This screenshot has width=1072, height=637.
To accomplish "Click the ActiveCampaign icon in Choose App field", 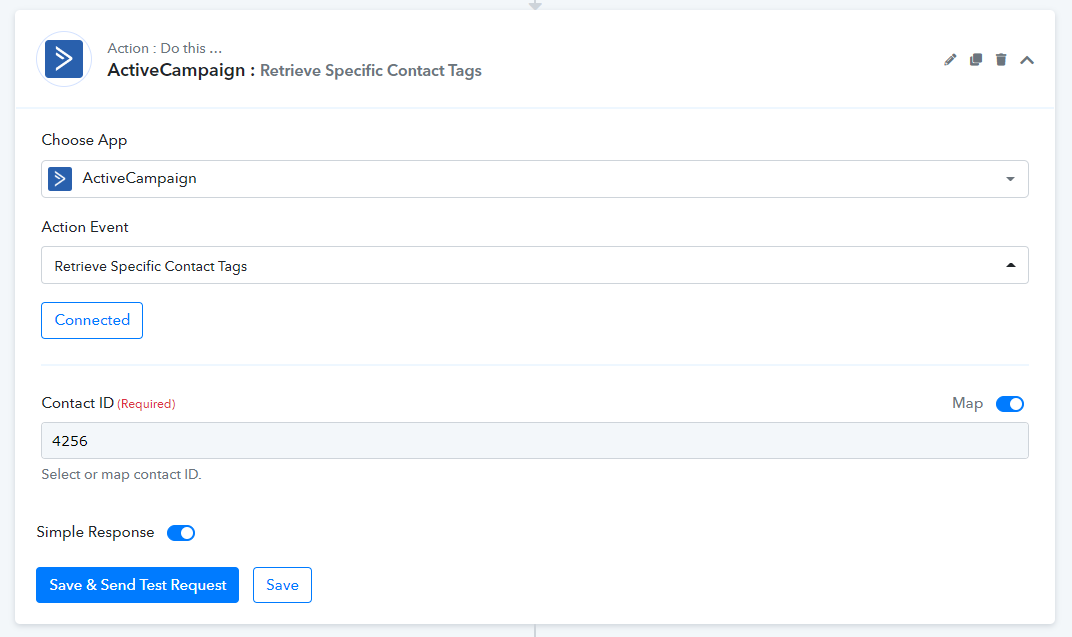I will click(x=60, y=179).
